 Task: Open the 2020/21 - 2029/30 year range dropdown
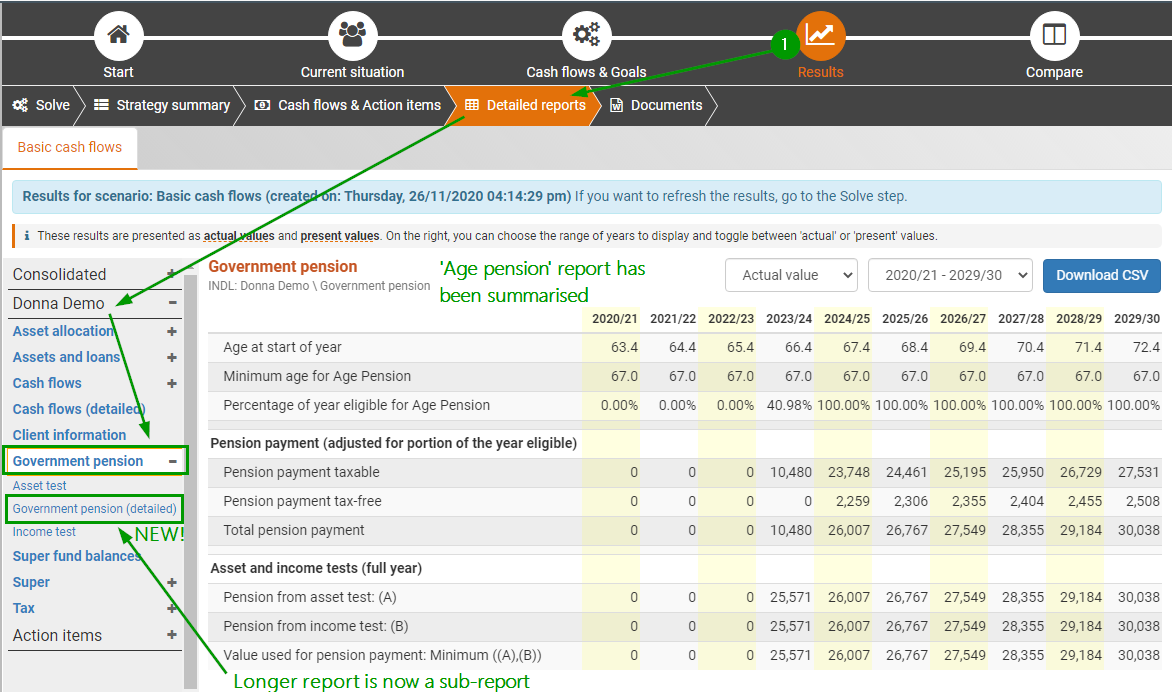point(949,275)
